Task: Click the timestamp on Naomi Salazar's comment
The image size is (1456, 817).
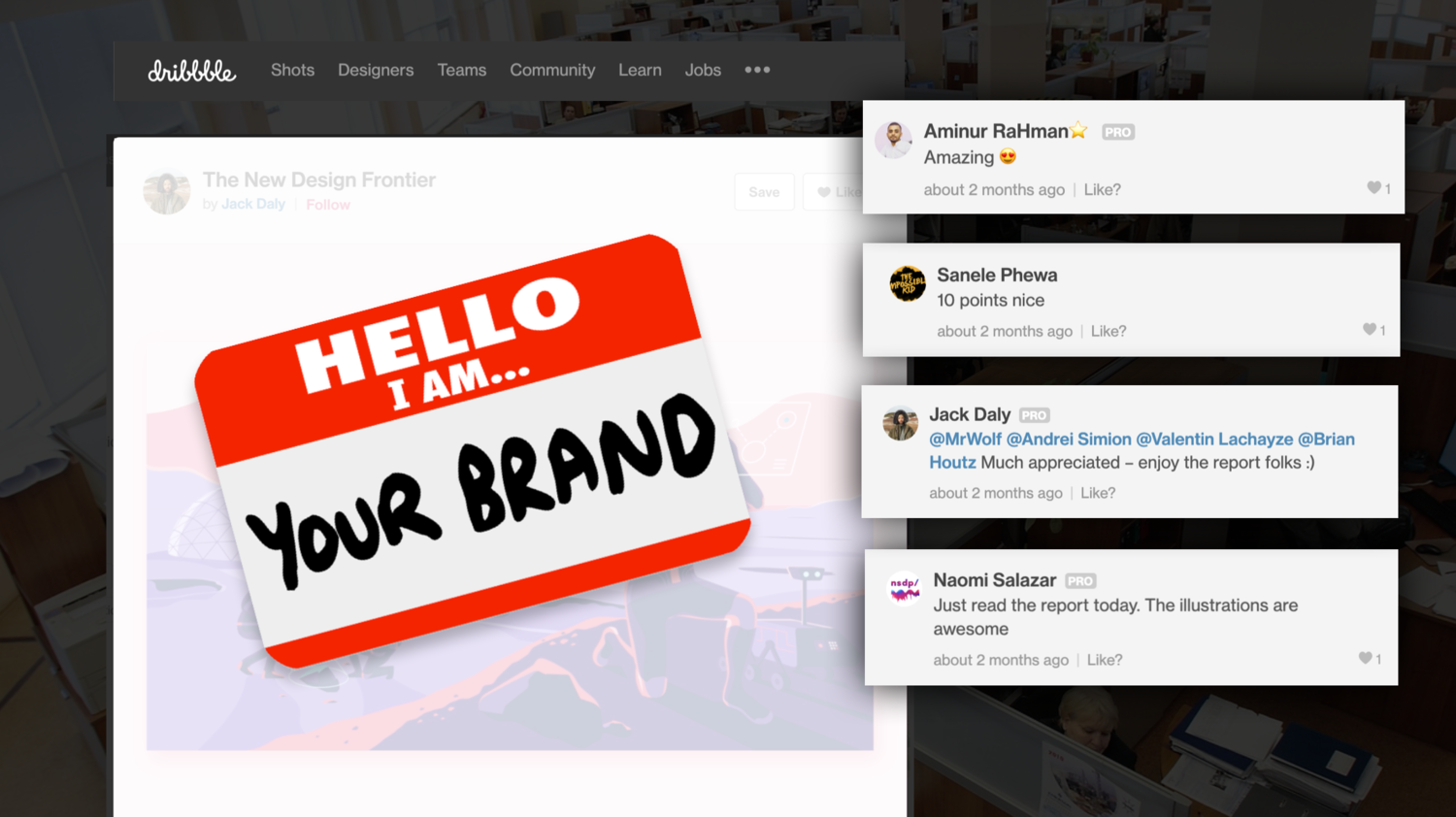Action: (1001, 660)
